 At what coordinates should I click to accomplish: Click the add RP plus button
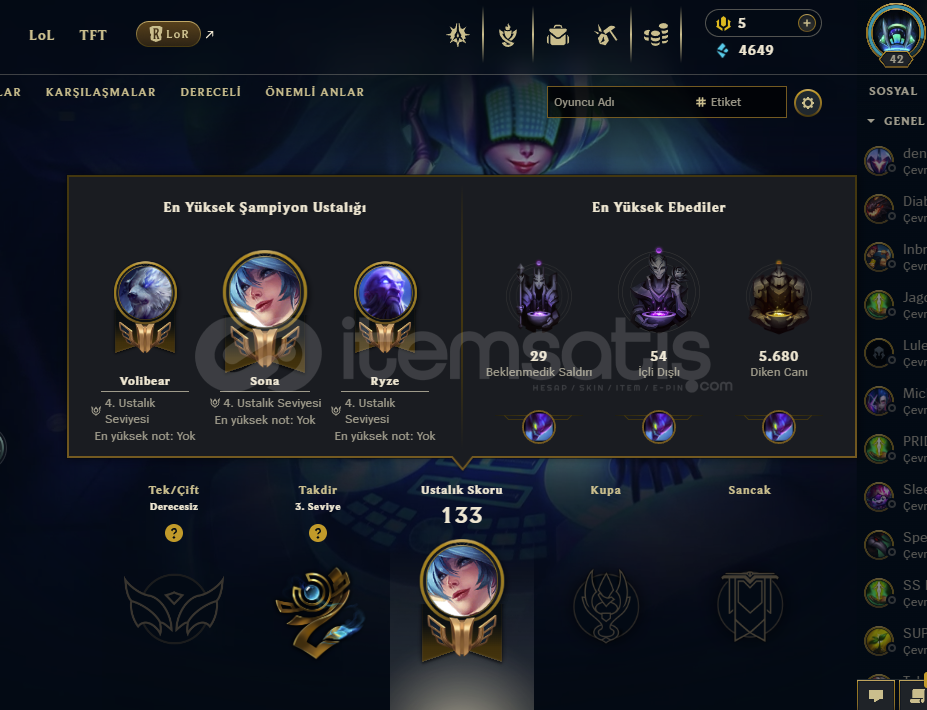pos(806,23)
